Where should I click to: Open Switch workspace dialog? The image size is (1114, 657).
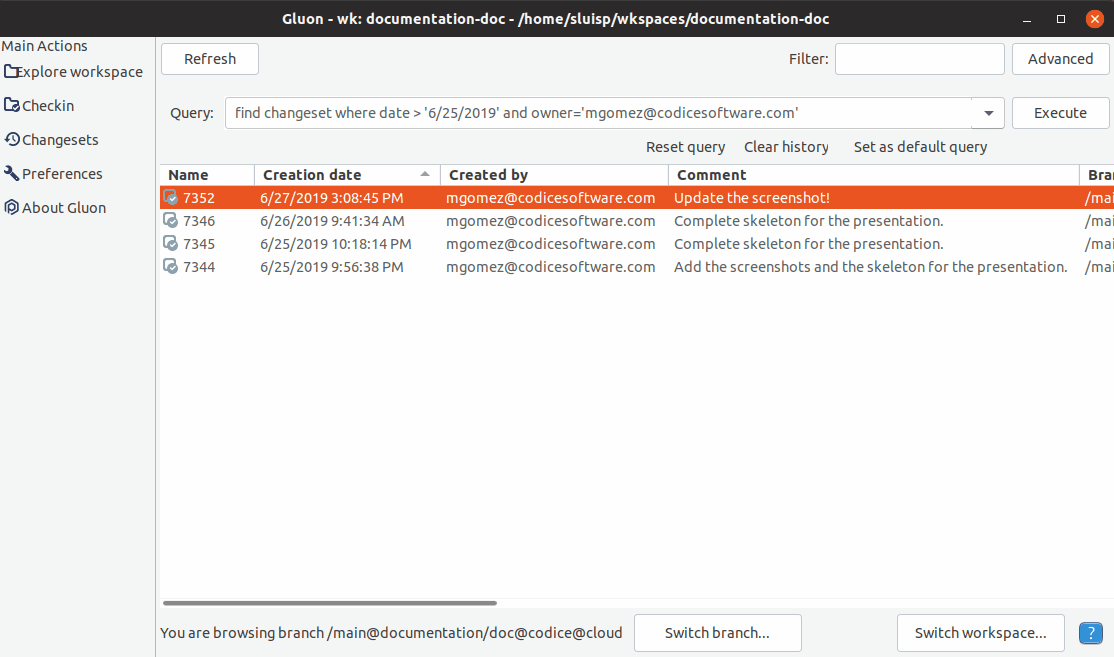(980, 633)
